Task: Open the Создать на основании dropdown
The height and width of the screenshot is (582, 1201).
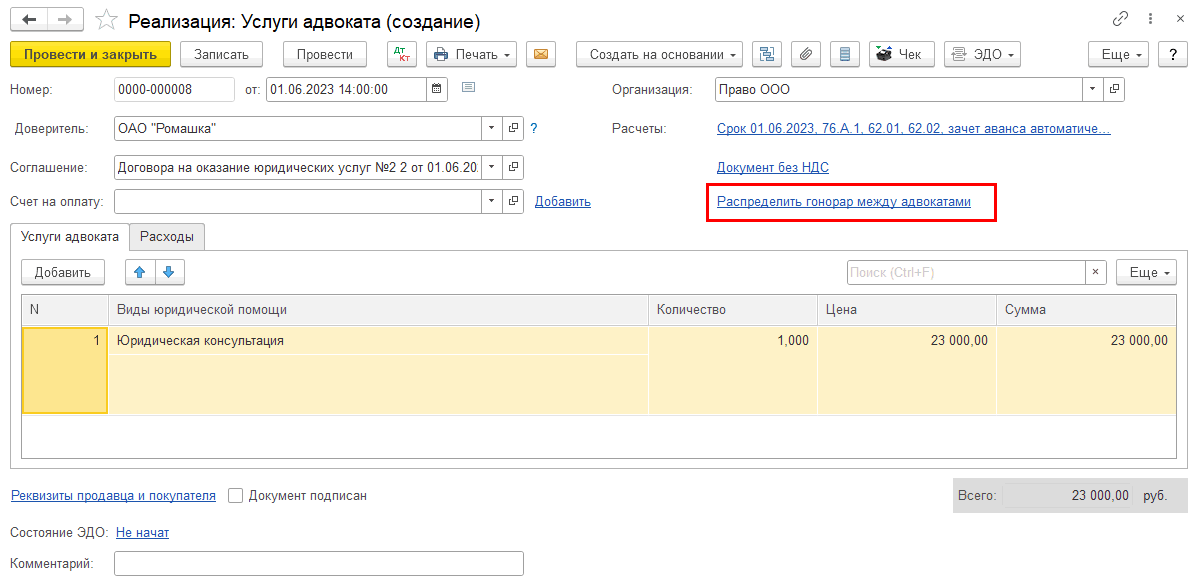Action: pyautogui.click(x=659, y=54)
